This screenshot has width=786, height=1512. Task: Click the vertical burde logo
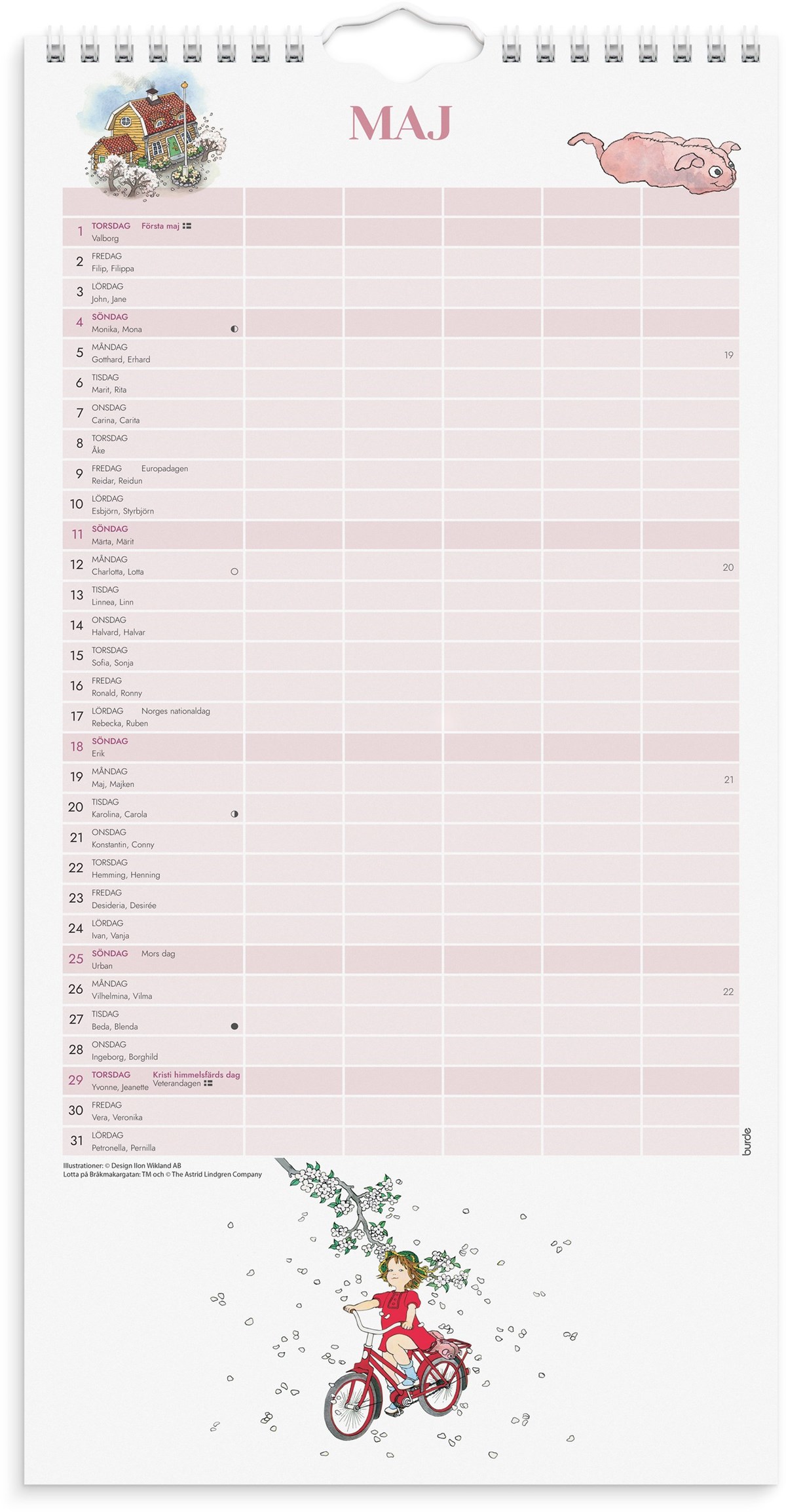pos(747,1141)
